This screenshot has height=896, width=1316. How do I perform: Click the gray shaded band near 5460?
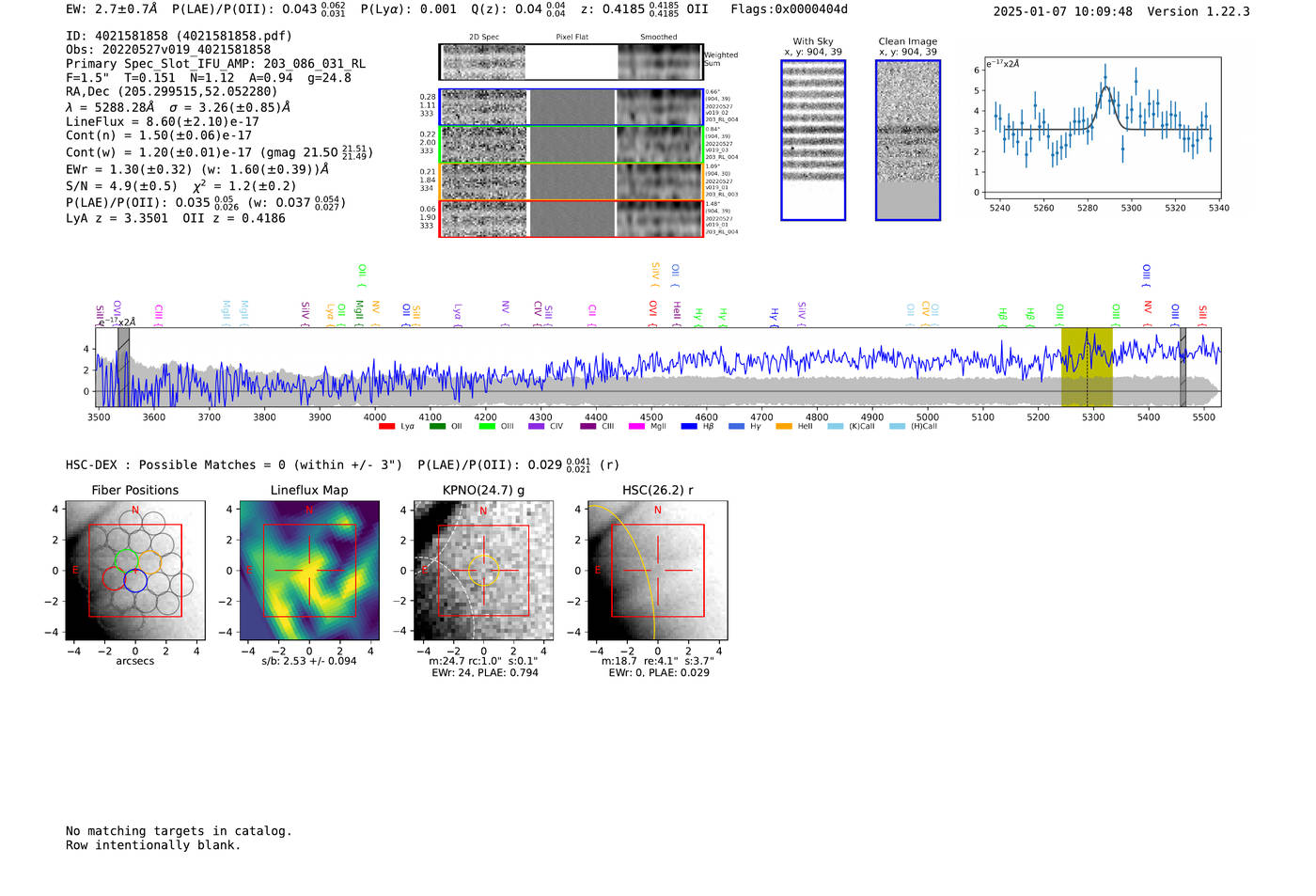click(1183, 368)
